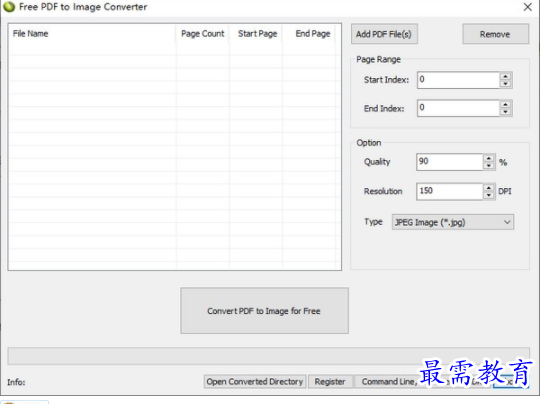The height and width of the screenshot is (404, 541).
Task: Click the Remove button
Action: [x=495, y=34]
